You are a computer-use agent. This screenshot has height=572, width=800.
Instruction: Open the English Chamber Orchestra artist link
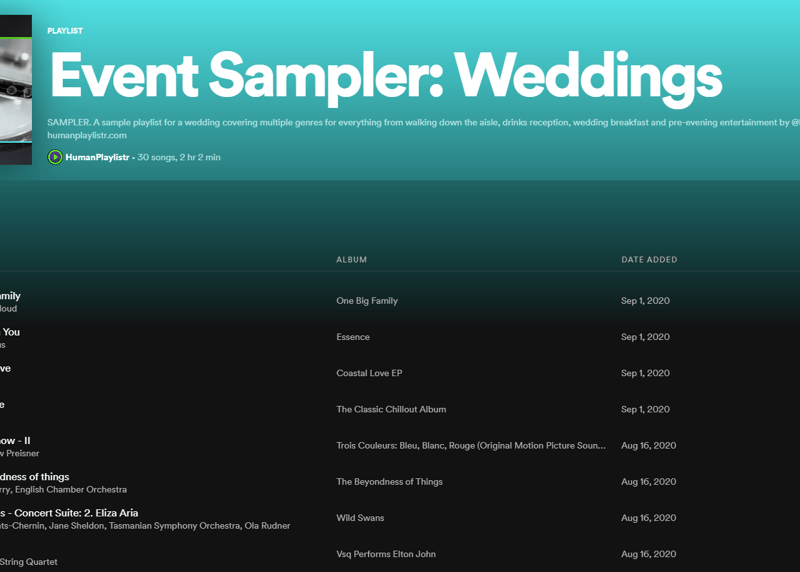(x=71, y=490)
